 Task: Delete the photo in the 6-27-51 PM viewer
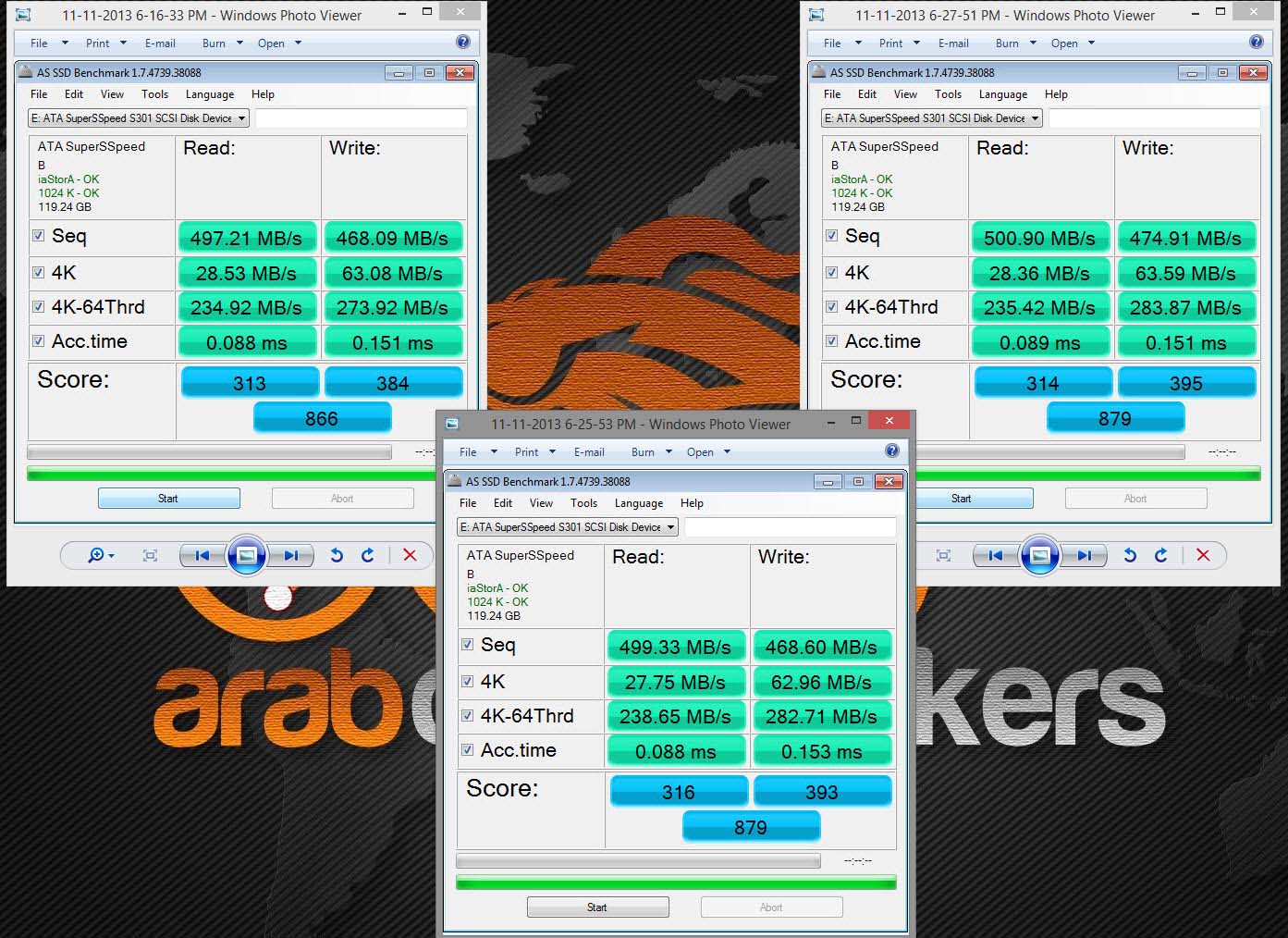[1203, 555]
